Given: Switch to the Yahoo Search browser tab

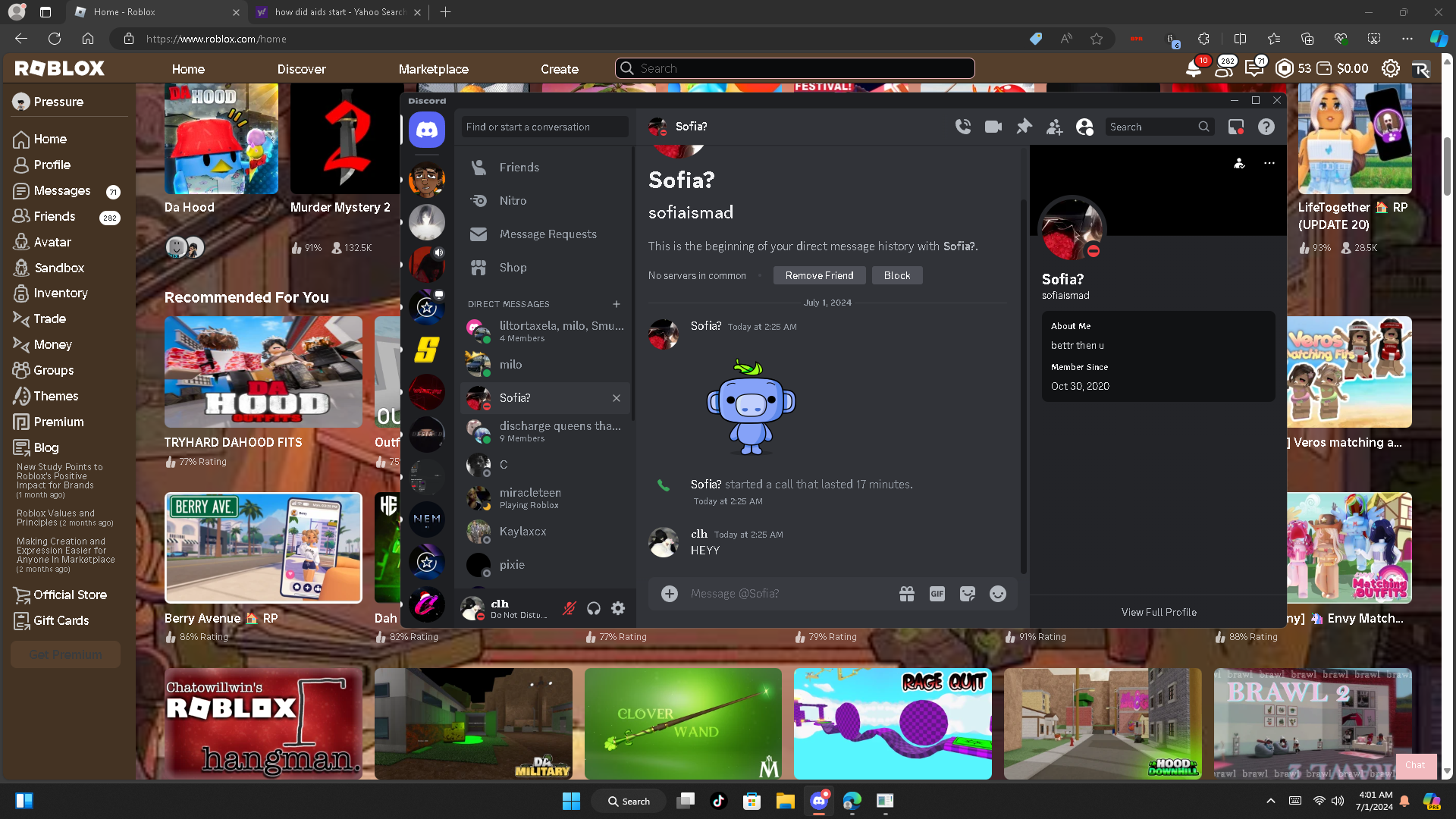Looking at the screenshot, I should pos(338,12).
